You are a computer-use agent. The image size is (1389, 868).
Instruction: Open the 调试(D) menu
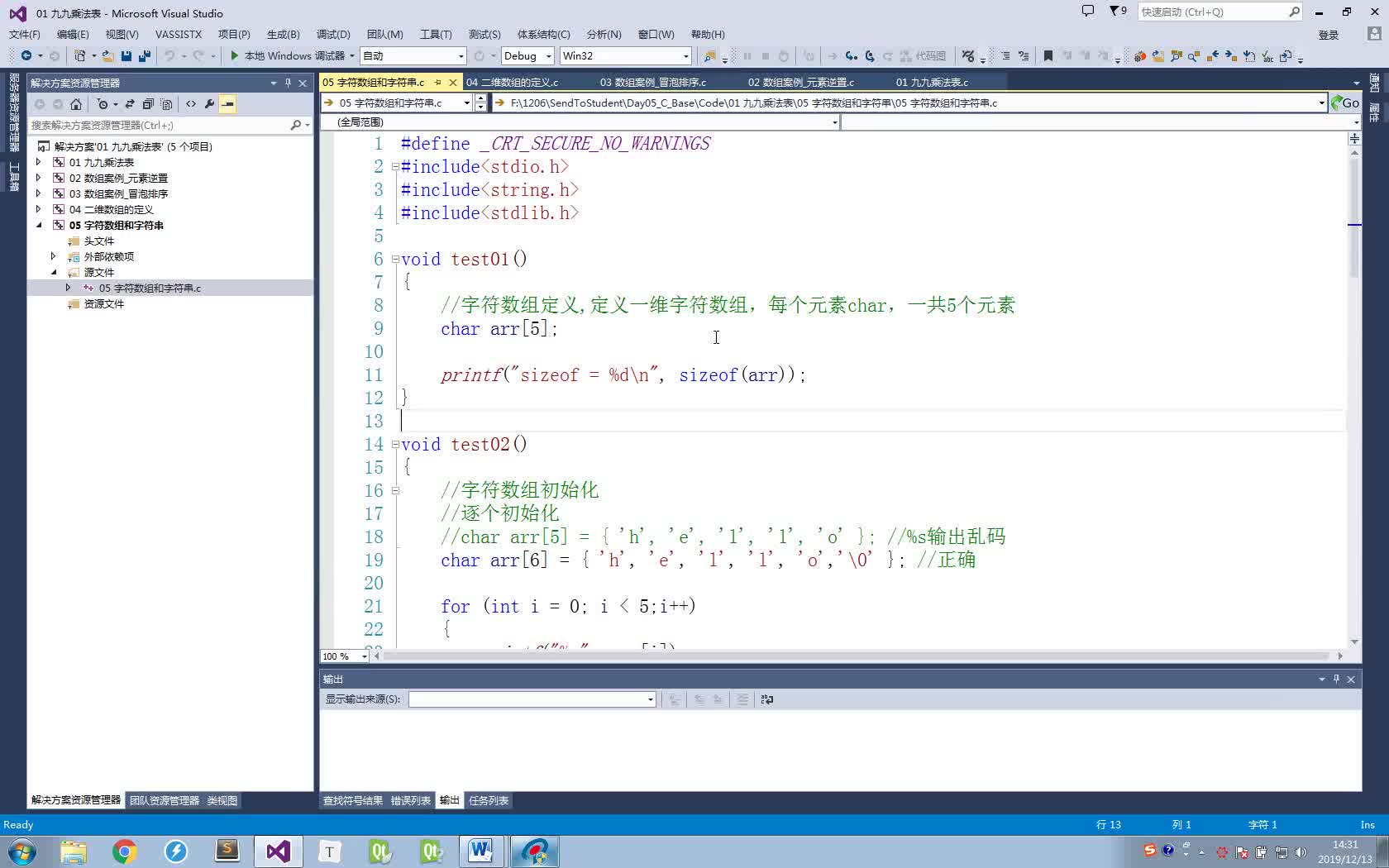coord(333,35)
